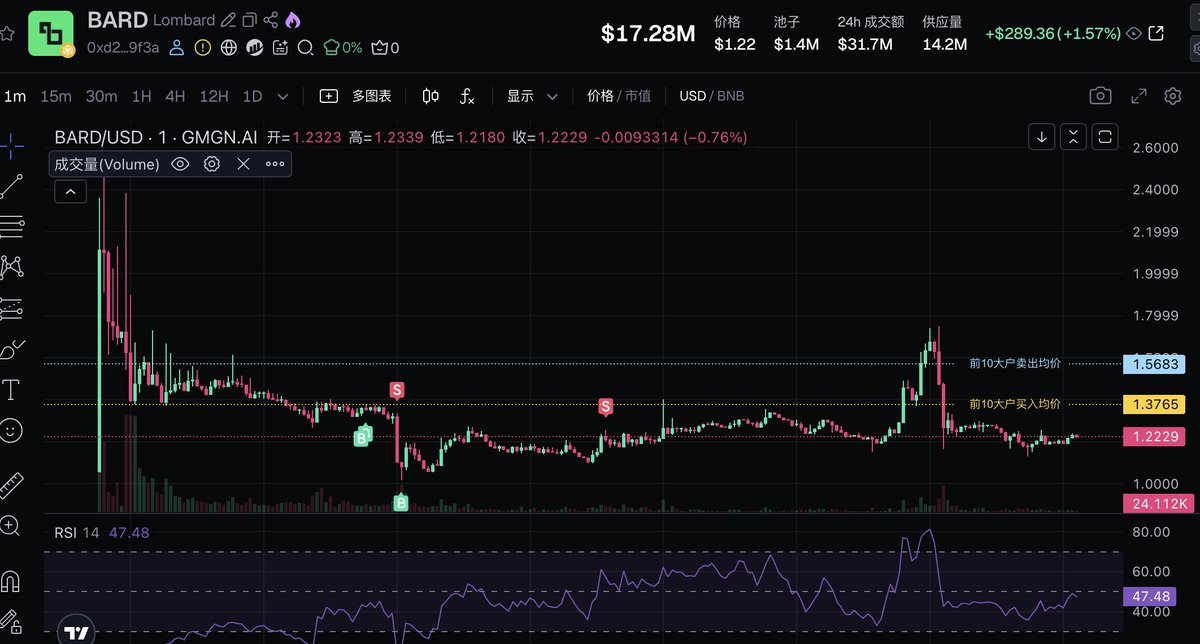1200x644 pixels.
Task: Click the magnifier search icon near address
Action: (306, 47)
